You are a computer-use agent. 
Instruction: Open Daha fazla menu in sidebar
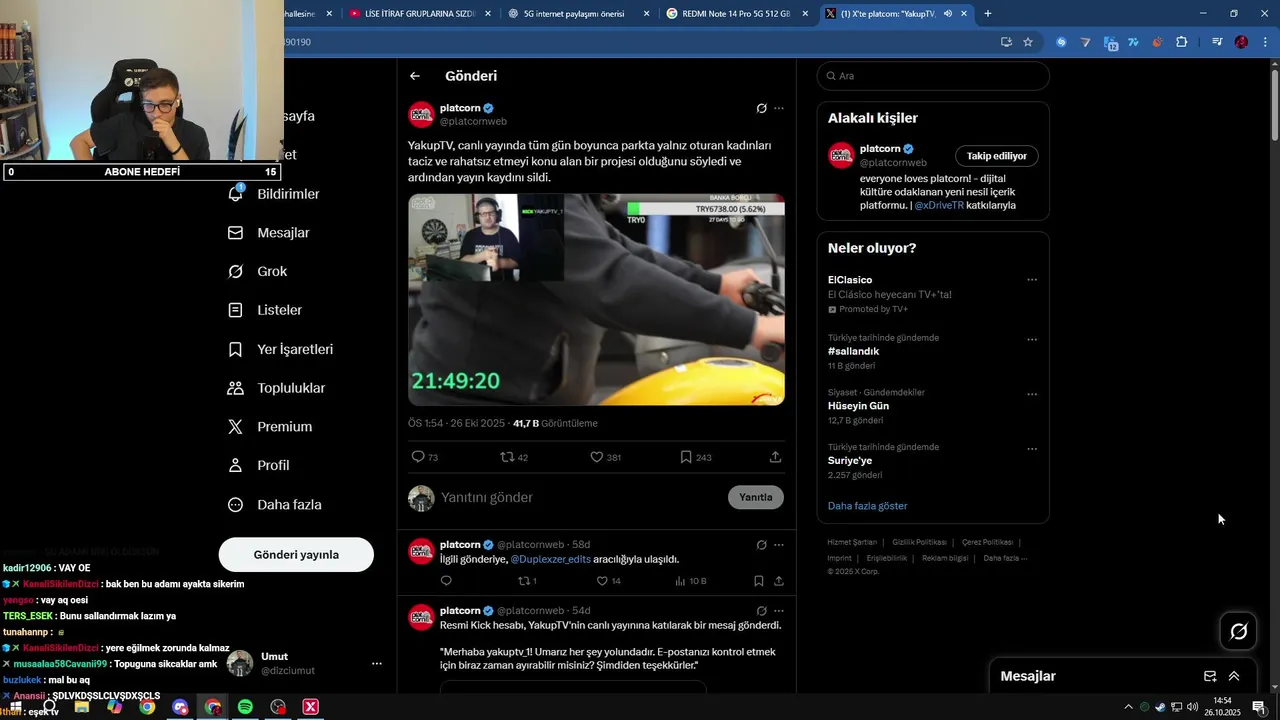275,505
